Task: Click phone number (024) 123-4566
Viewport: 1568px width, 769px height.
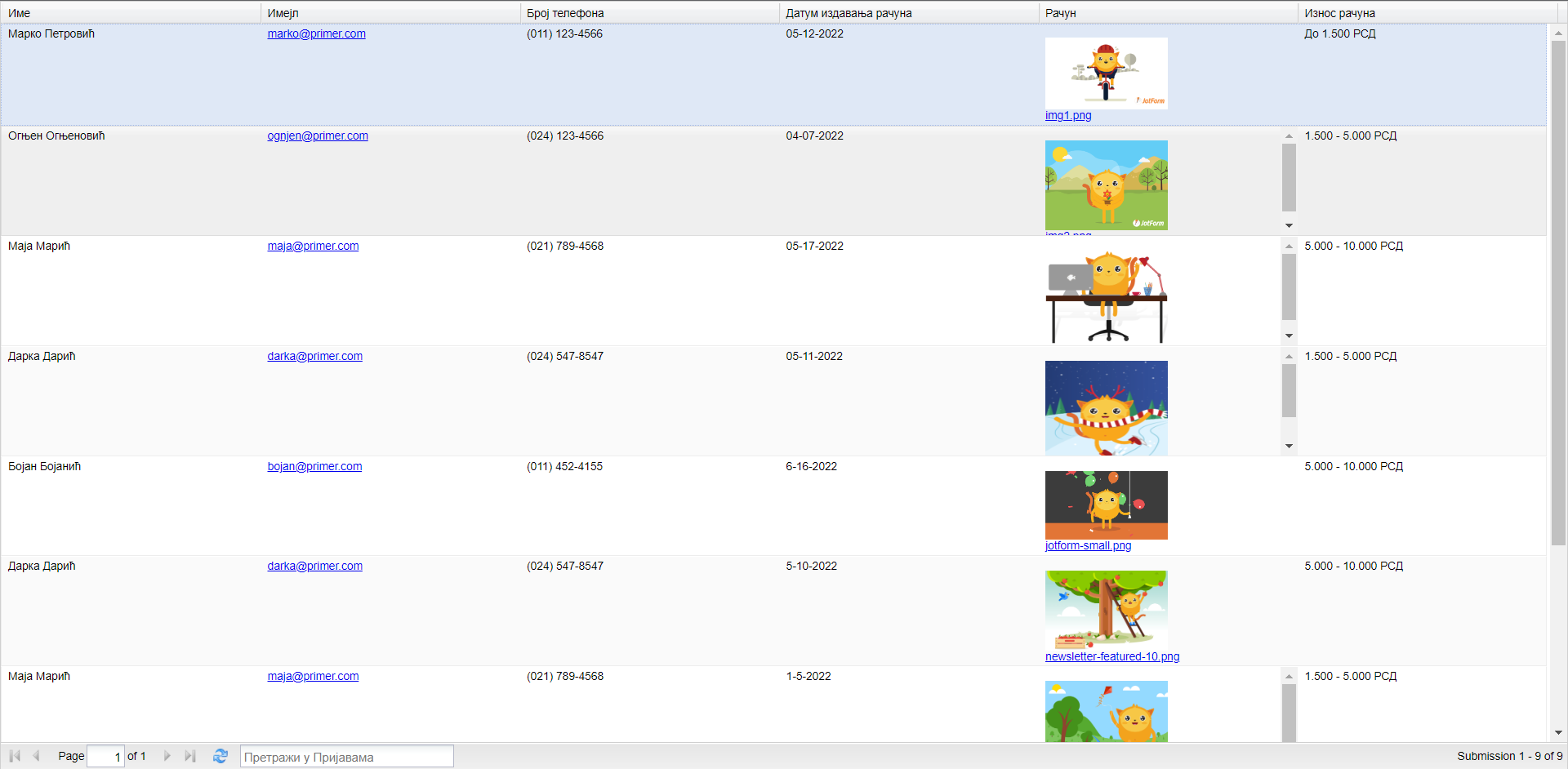Action: point(565,136)
